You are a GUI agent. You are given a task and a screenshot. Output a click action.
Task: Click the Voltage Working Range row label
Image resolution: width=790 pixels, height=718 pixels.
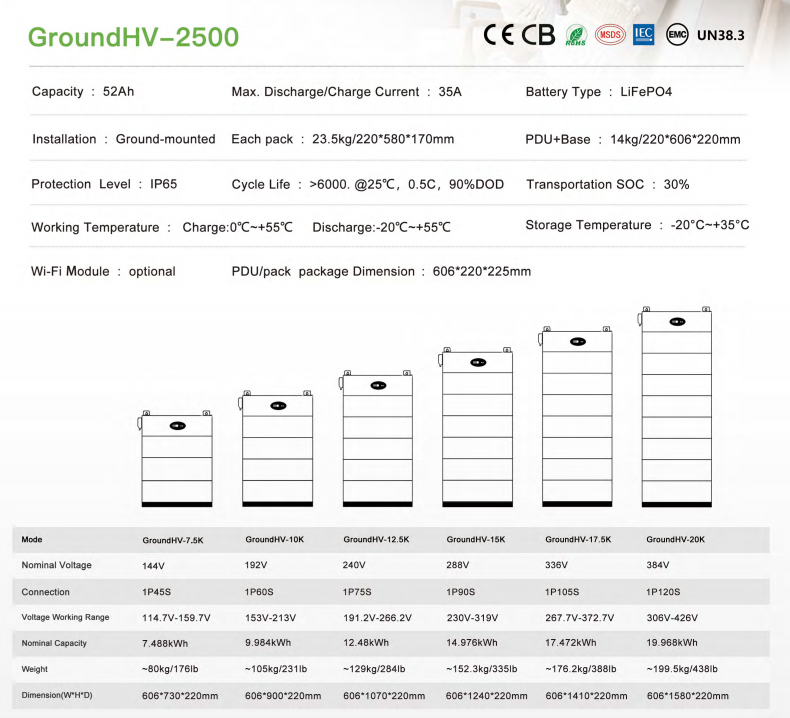tap(66, 617)
